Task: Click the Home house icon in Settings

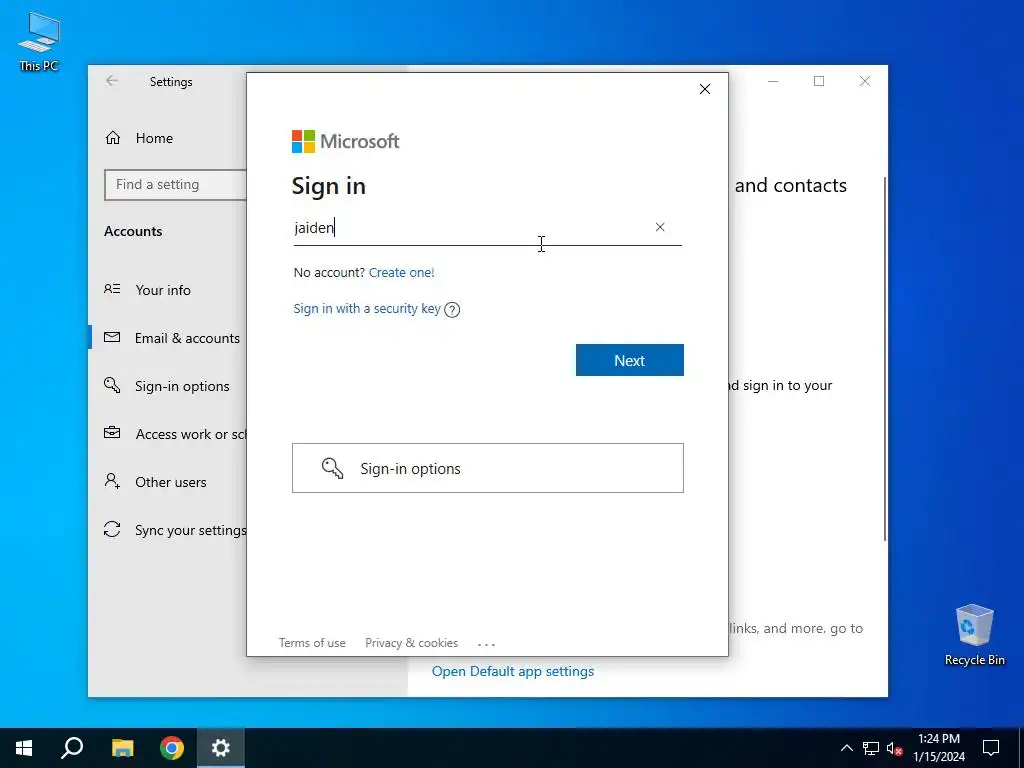Action: [113, 138]
